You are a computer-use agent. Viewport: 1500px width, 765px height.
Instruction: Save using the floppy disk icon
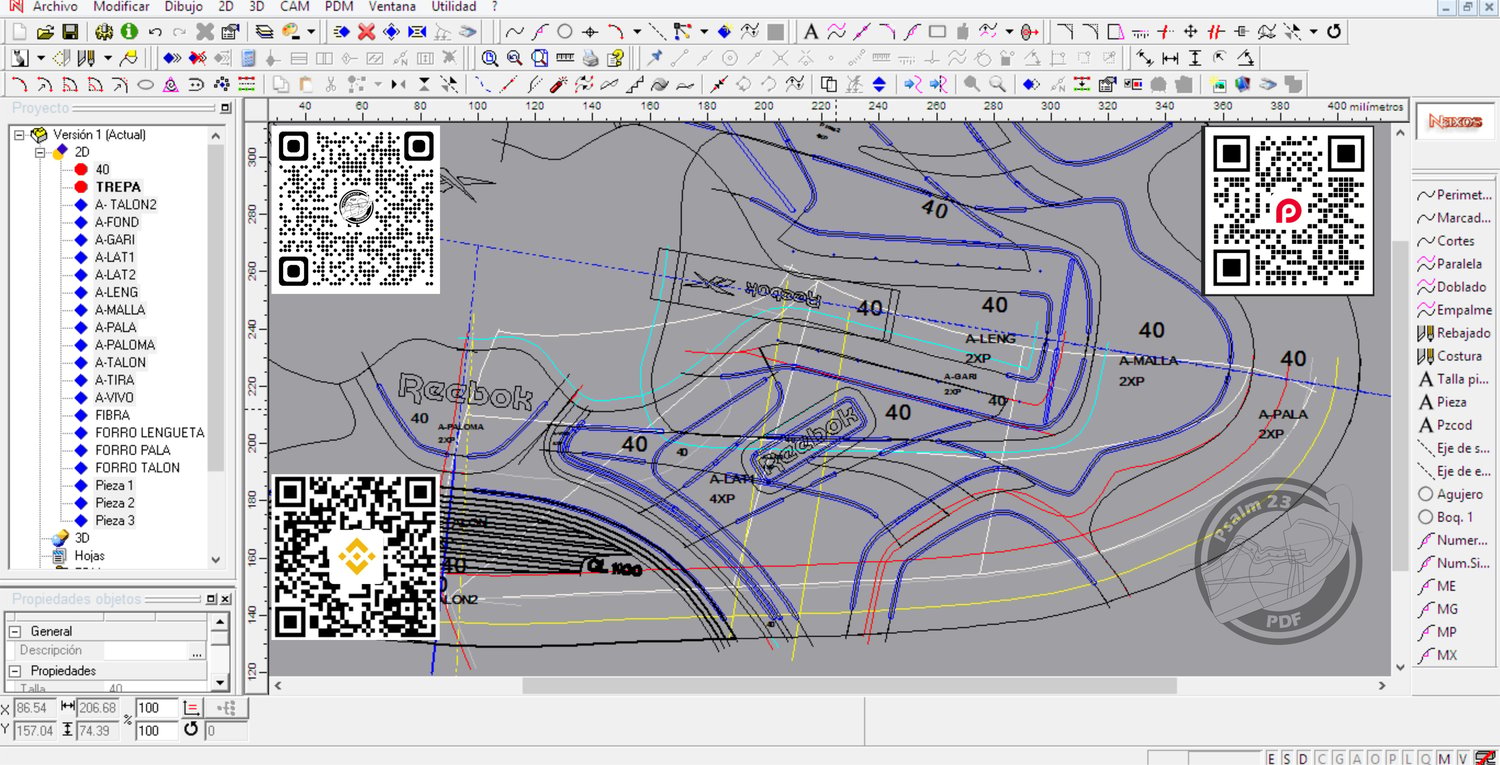[70, 32]
